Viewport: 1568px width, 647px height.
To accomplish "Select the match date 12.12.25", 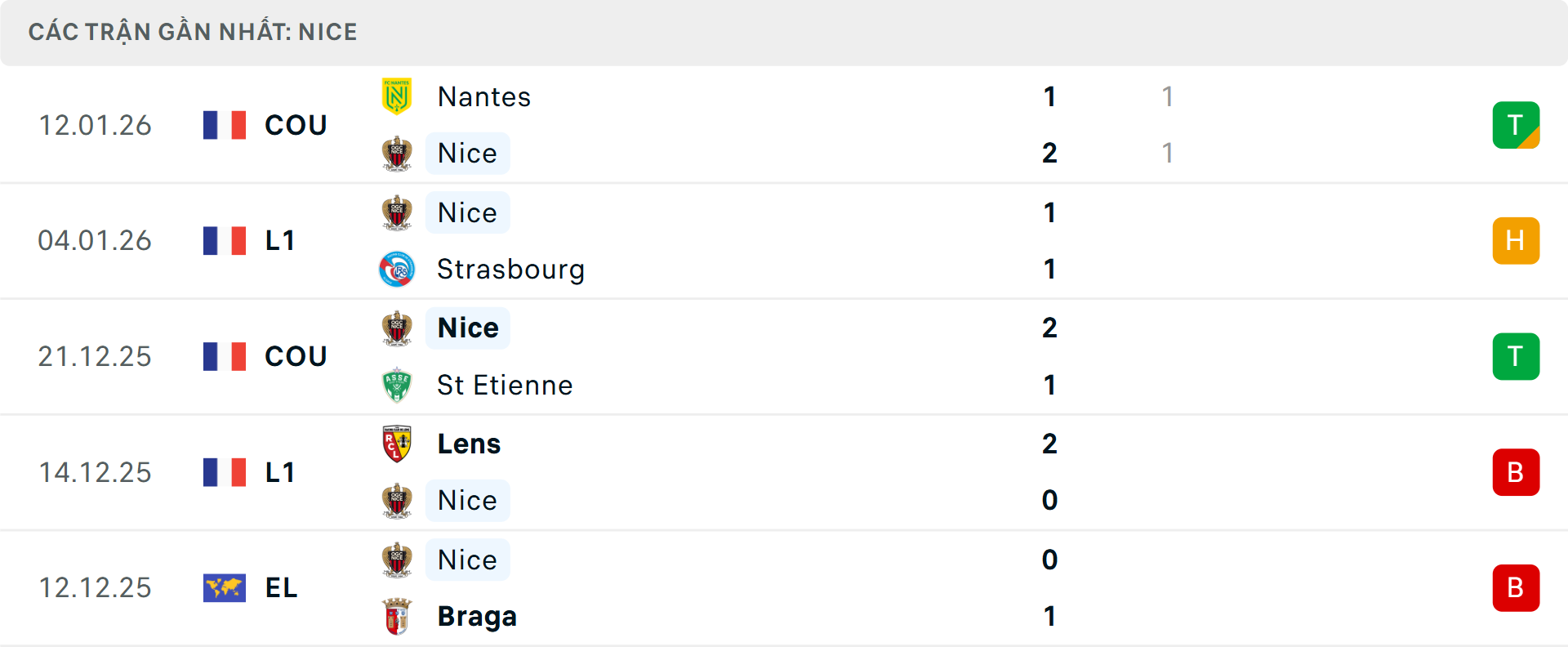I will (95, 587).
